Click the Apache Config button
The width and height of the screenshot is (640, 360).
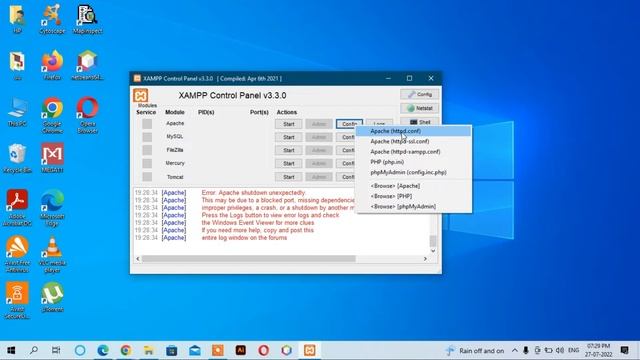coord(349,123)
